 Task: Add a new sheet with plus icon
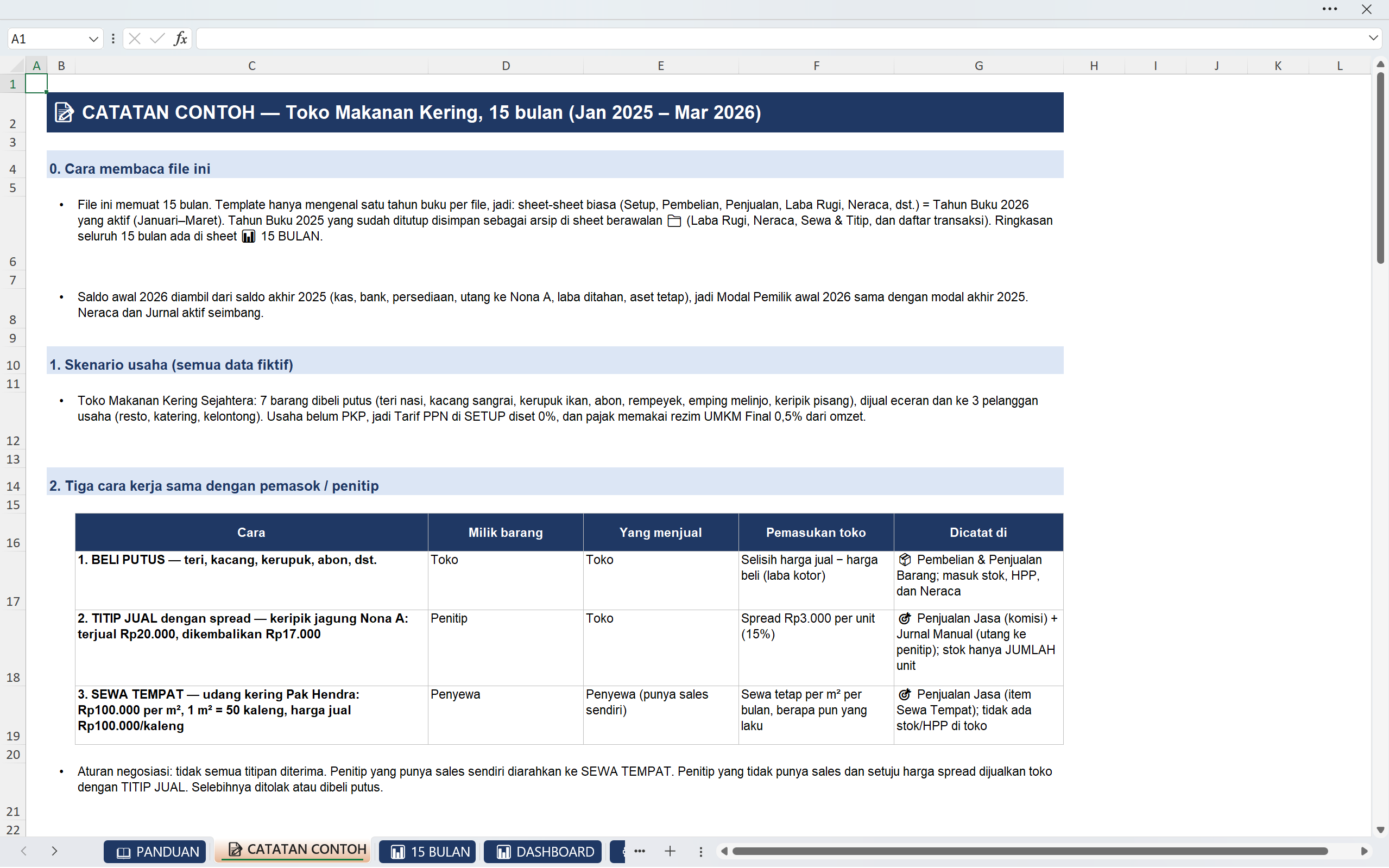coord(670,851)
